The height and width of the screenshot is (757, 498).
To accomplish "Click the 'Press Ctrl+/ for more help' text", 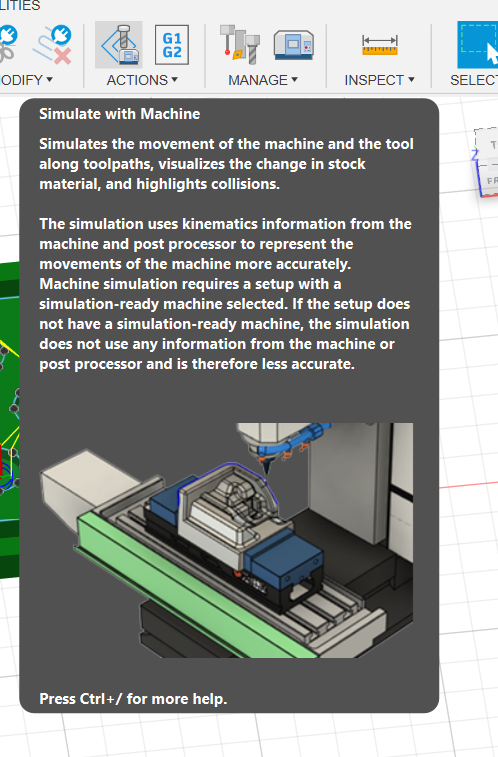I will [133, 699].
